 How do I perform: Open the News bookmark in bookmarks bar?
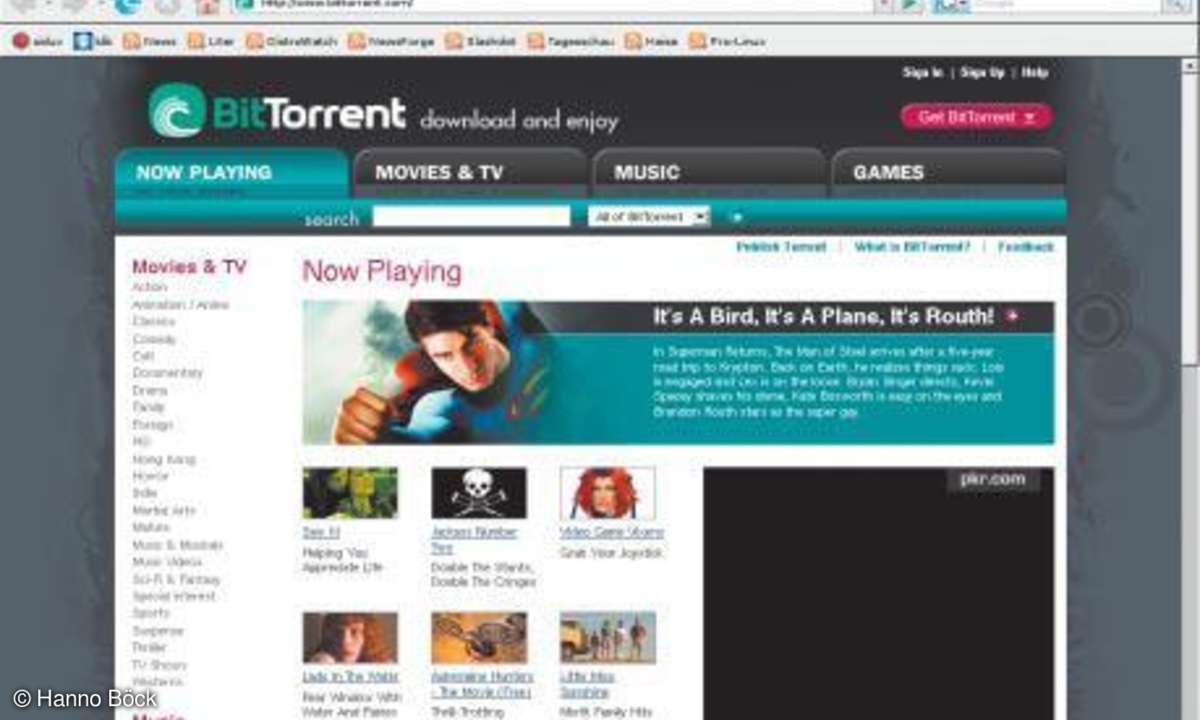coord(149,41)
